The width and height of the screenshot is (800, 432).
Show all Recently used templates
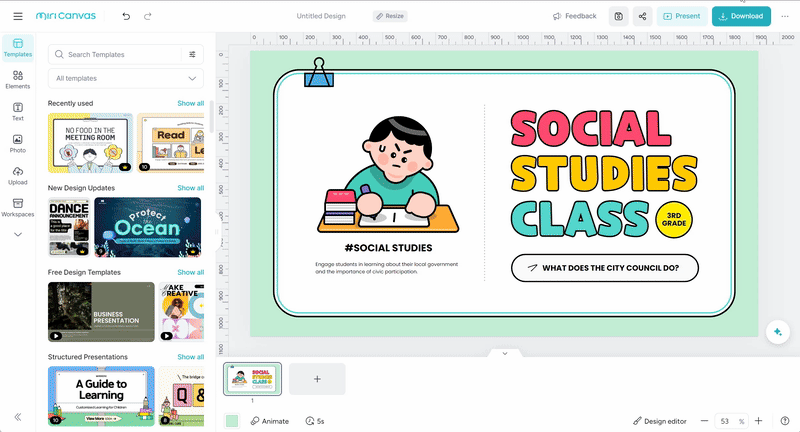coord(190,103)
